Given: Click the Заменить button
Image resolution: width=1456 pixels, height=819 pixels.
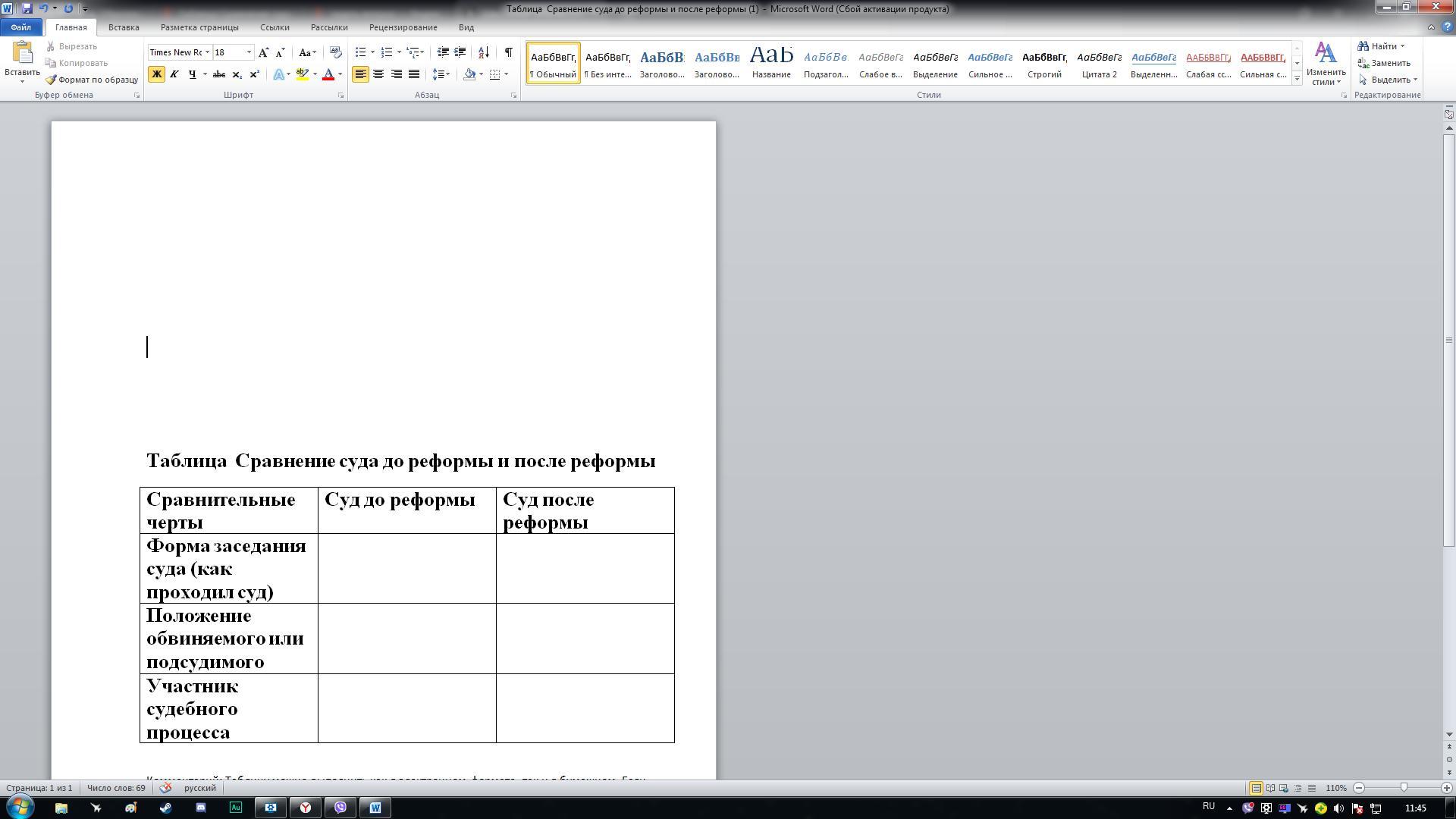Looking at the screenshot, I should (x=1385, y=63).
